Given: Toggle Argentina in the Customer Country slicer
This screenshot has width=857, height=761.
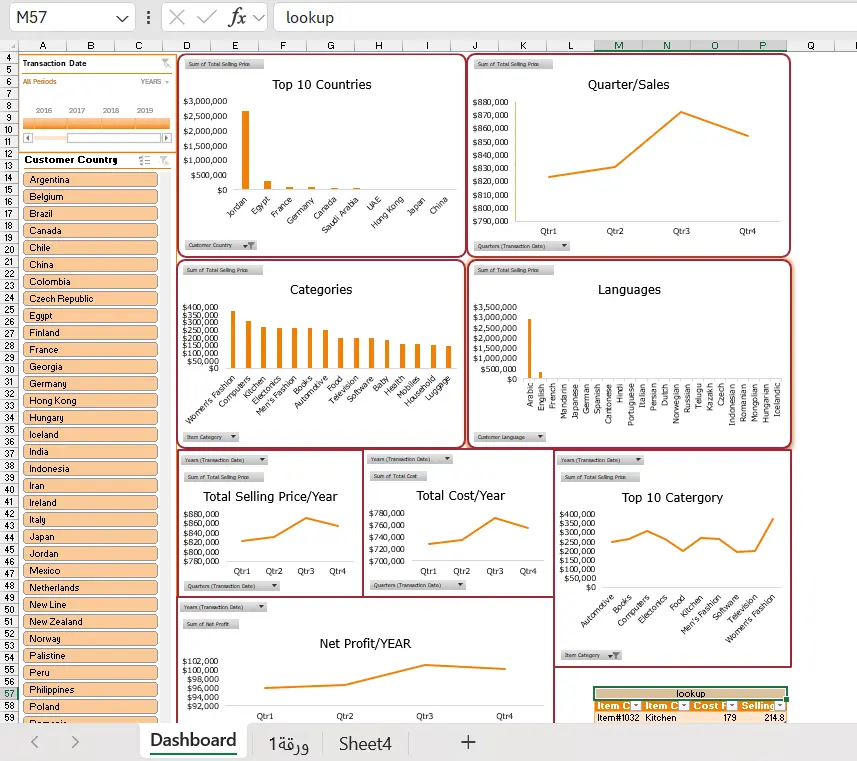Looking at the screenshot, I should point(90,179).
